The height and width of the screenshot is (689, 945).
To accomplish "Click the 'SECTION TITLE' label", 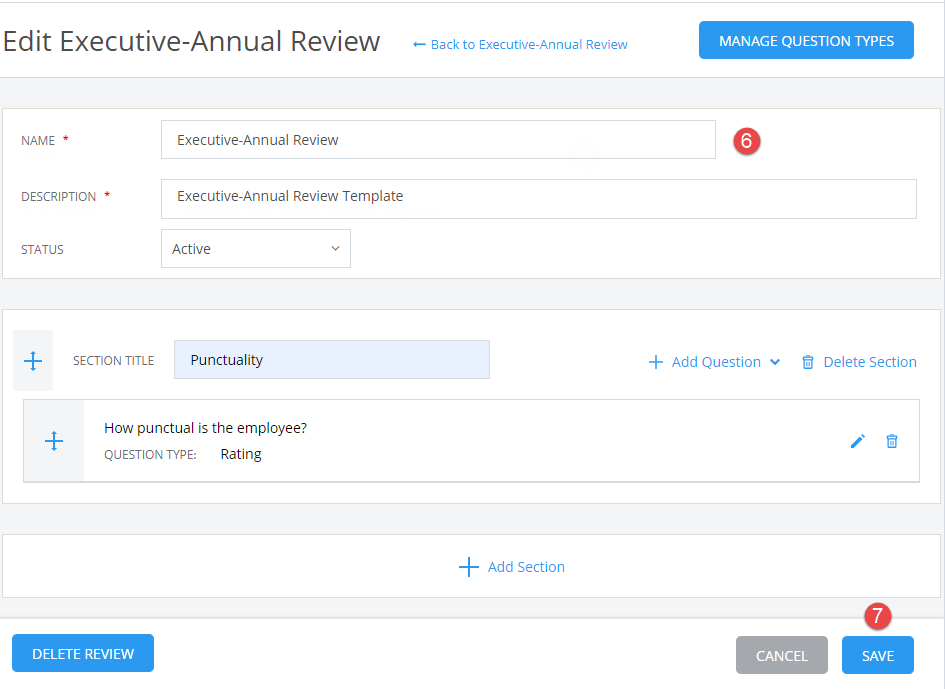I will [113, 360].
